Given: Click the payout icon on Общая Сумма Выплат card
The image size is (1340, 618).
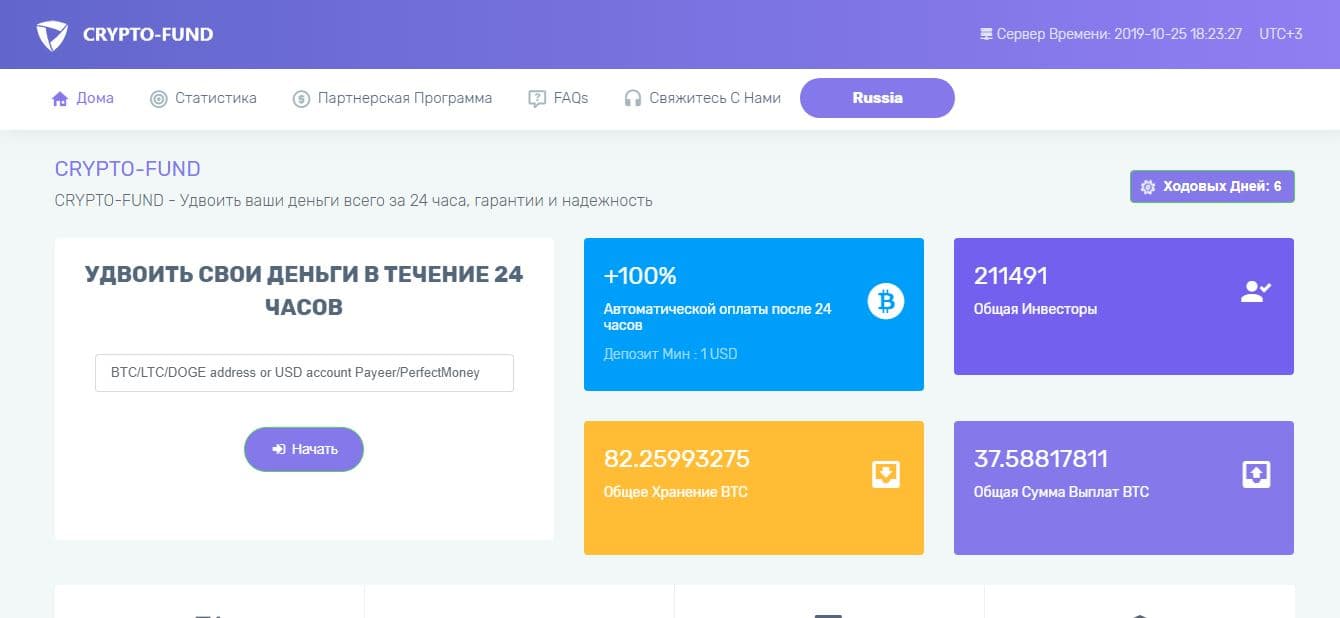Looking at the screenshot, I should [1257, 474].
